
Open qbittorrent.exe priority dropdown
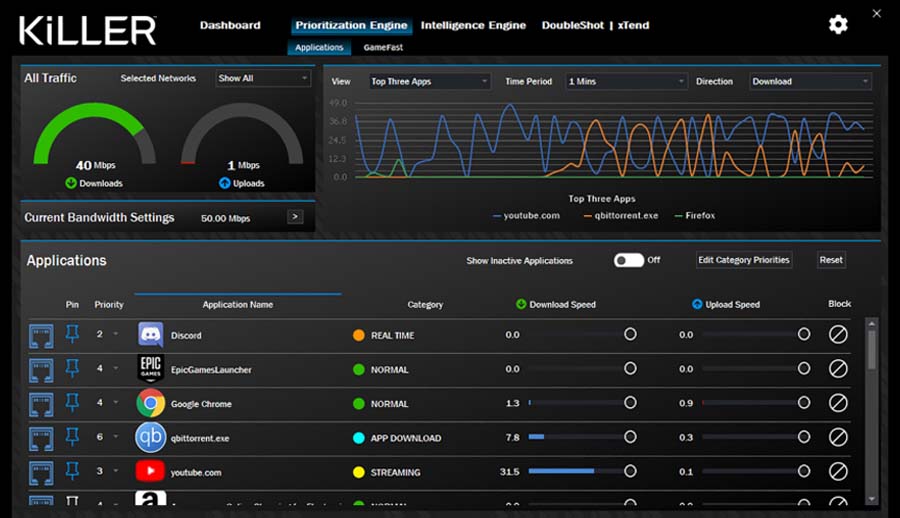coord(116,437)
